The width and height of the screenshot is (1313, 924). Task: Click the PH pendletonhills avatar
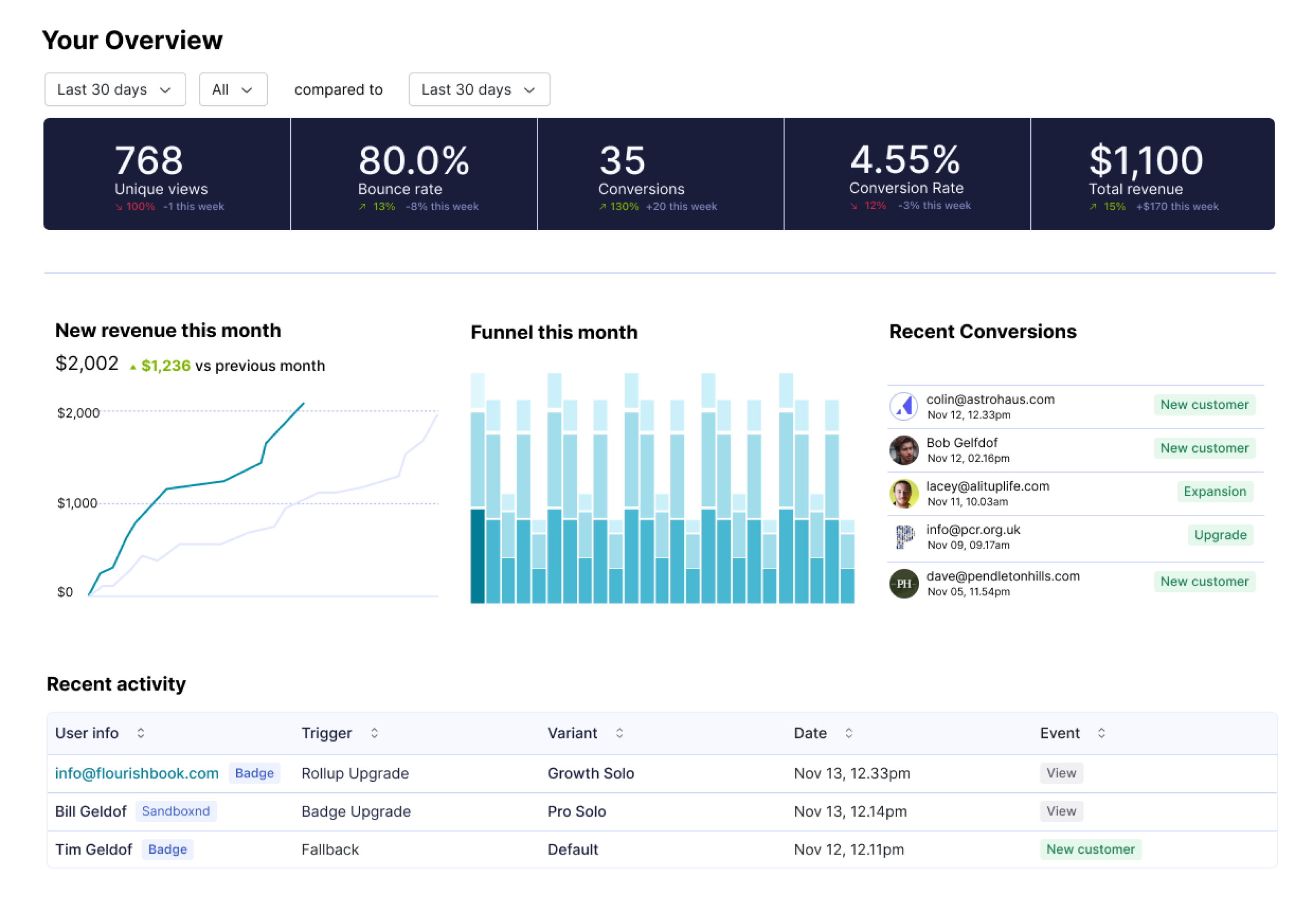coord(904,584)
